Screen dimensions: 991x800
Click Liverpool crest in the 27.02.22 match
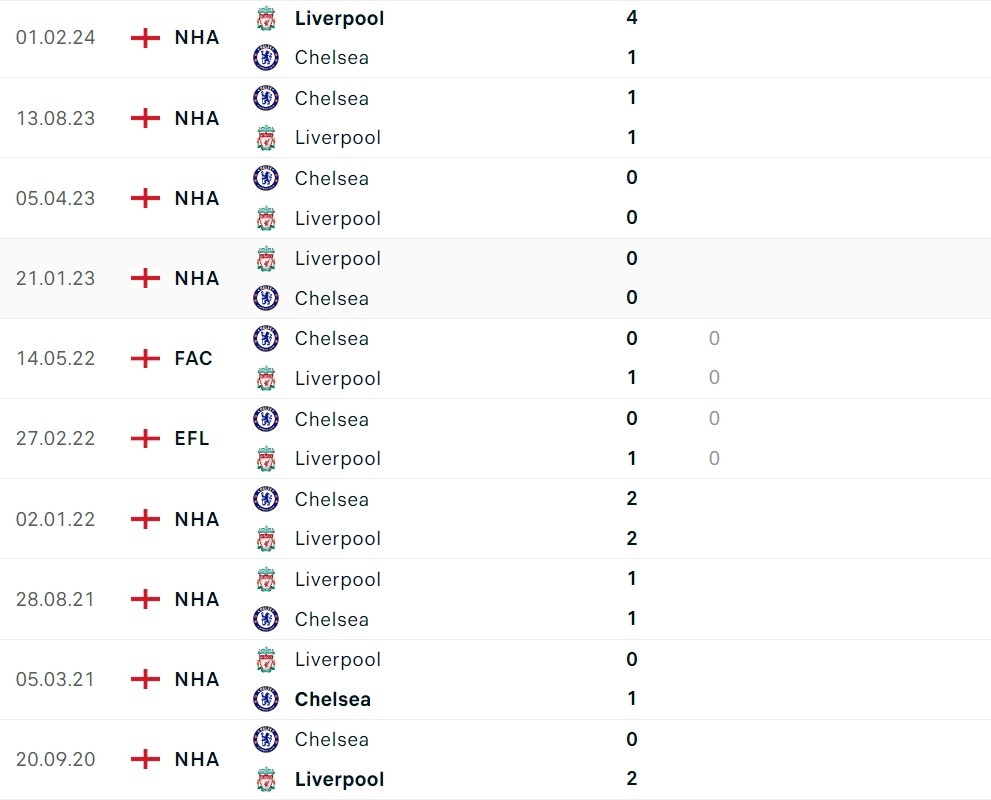coord(266,459)
